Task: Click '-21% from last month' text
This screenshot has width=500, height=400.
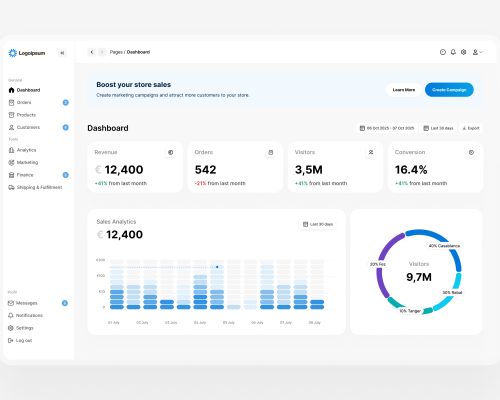Action: [x=220, y=183]
